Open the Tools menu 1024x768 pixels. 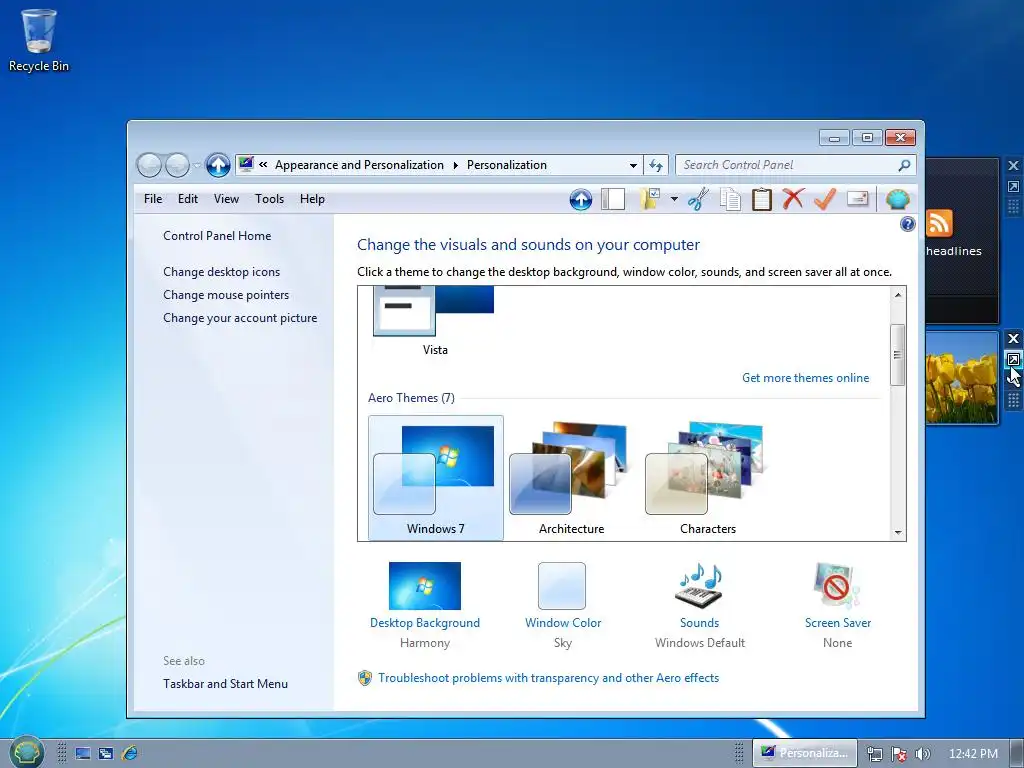(x=269, y=199)
